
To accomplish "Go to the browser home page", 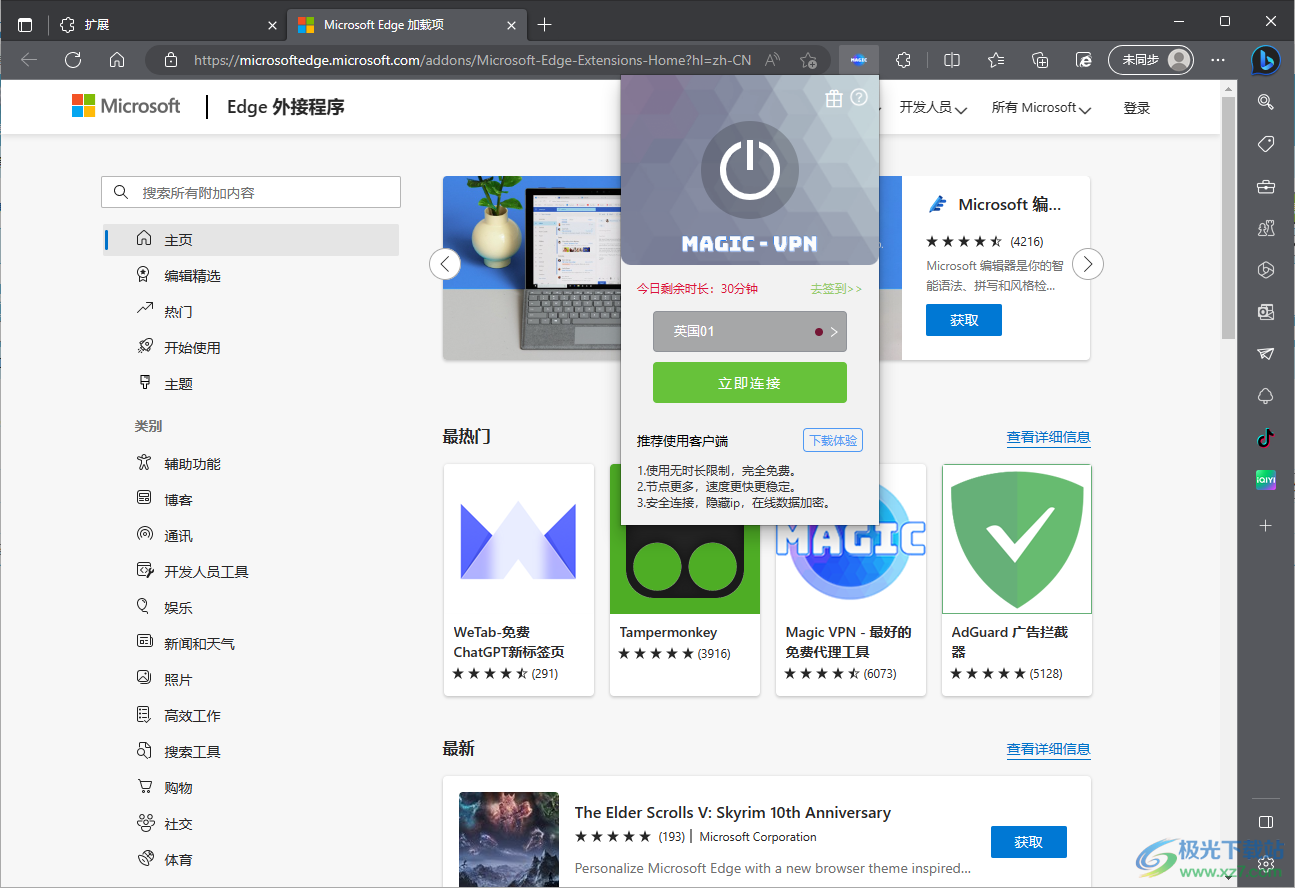I will click(117, 60).
